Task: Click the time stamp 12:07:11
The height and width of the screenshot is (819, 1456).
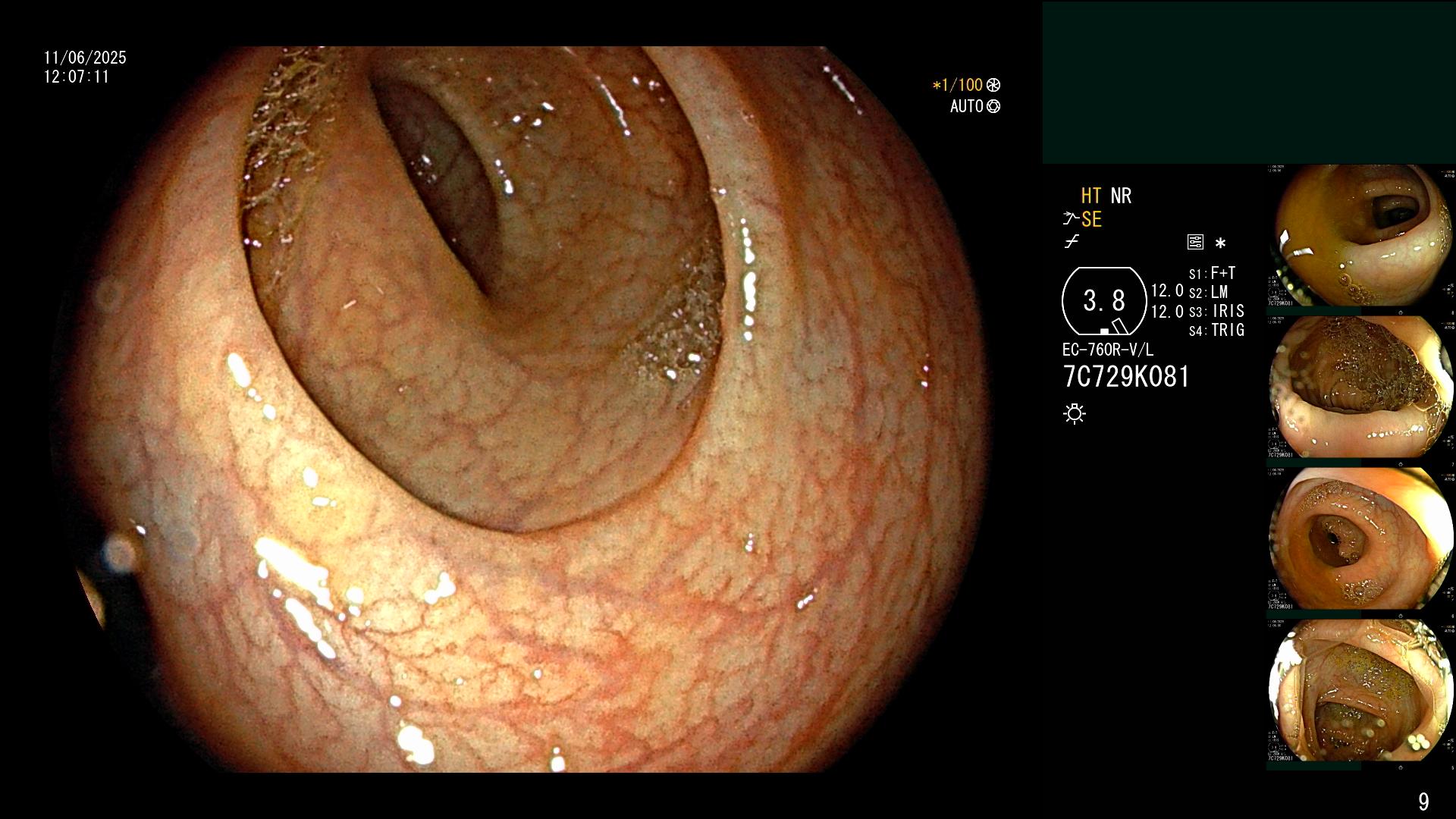Action: [77, 77]
